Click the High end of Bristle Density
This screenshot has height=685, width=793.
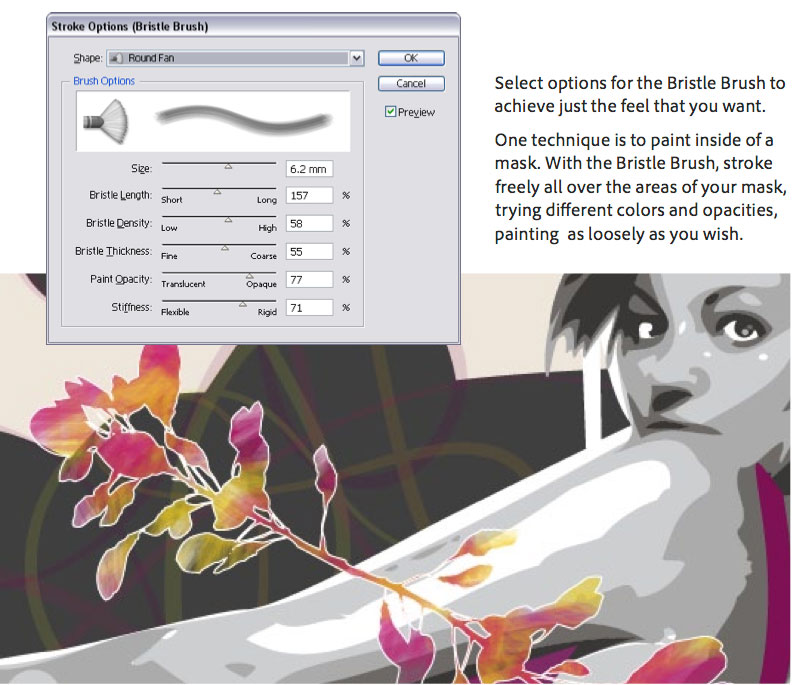[268, 228]
